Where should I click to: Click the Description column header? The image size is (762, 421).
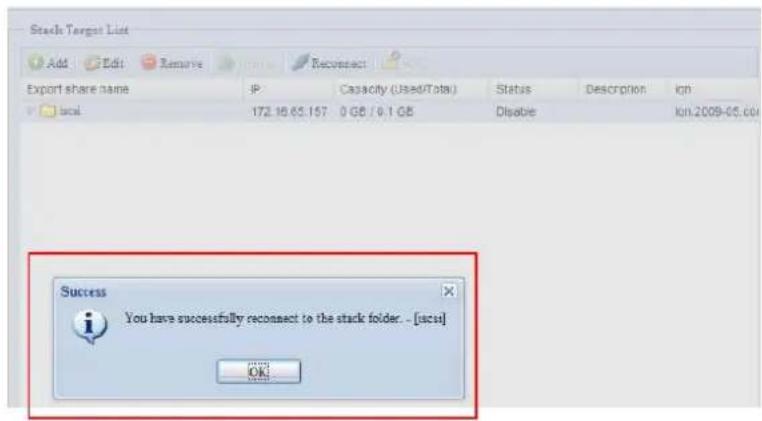[616, 89]
